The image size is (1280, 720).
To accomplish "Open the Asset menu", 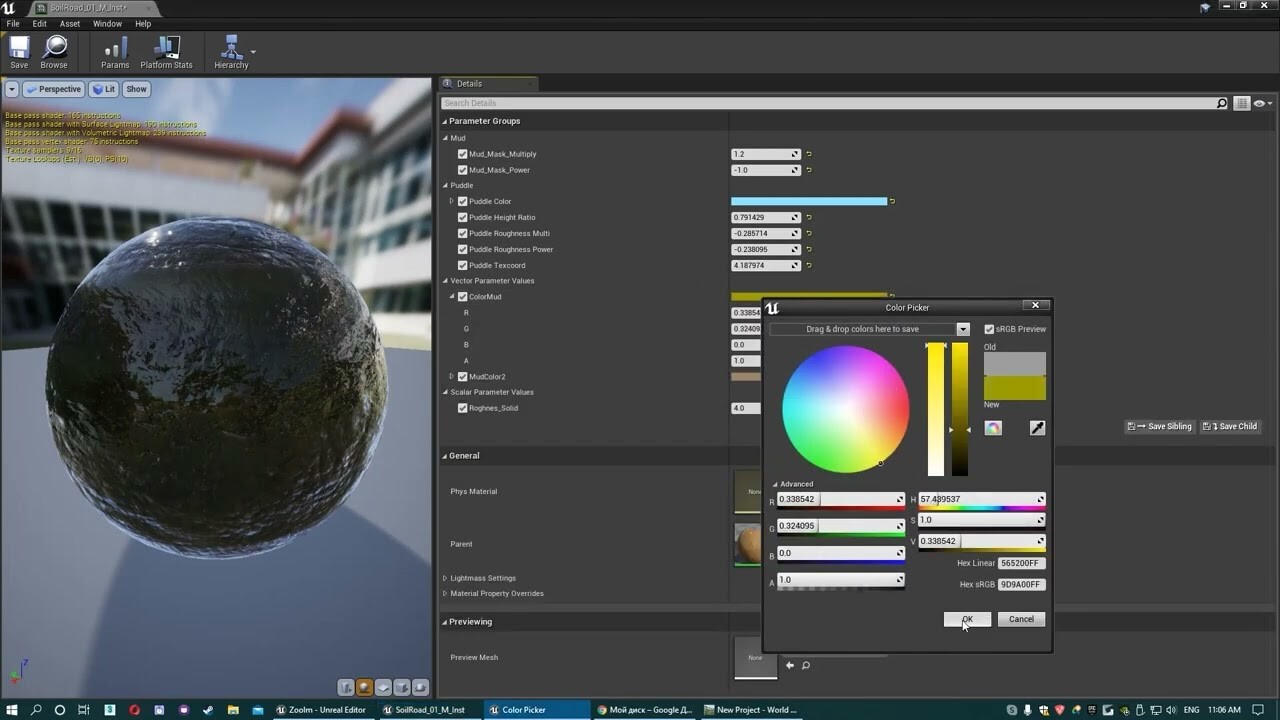I will click(70, 24).
